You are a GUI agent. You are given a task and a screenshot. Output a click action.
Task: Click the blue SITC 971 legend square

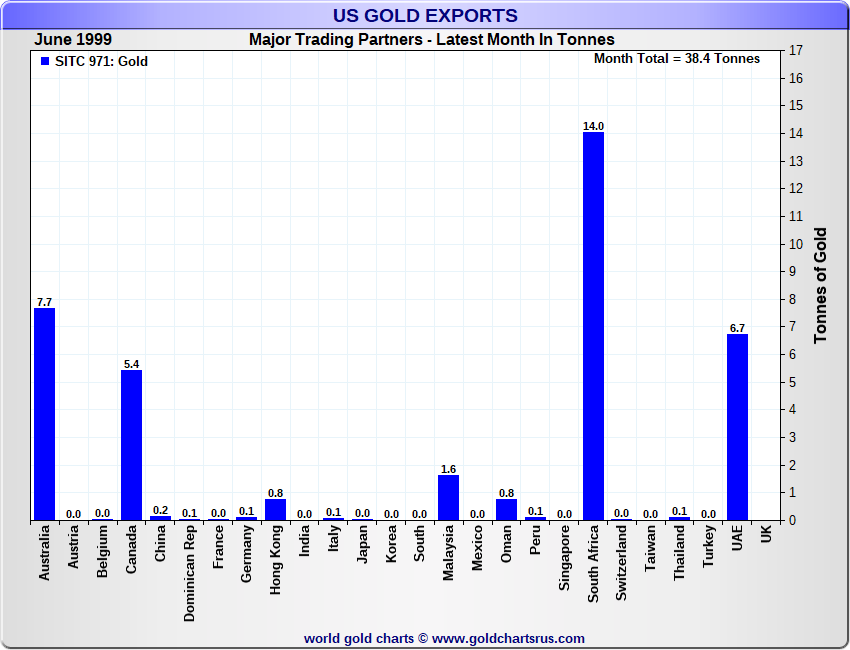click(45, 61)
